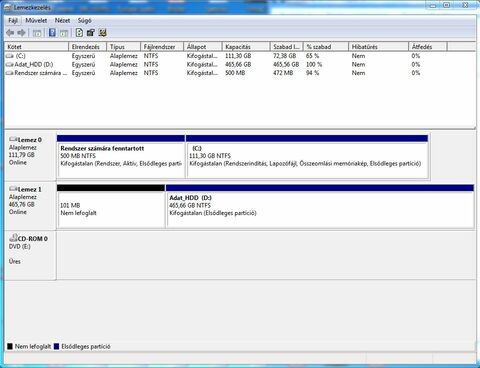Click the Refresh toolbar icon
The height and width of the screenshot is (368, 480).
point(79,33)
